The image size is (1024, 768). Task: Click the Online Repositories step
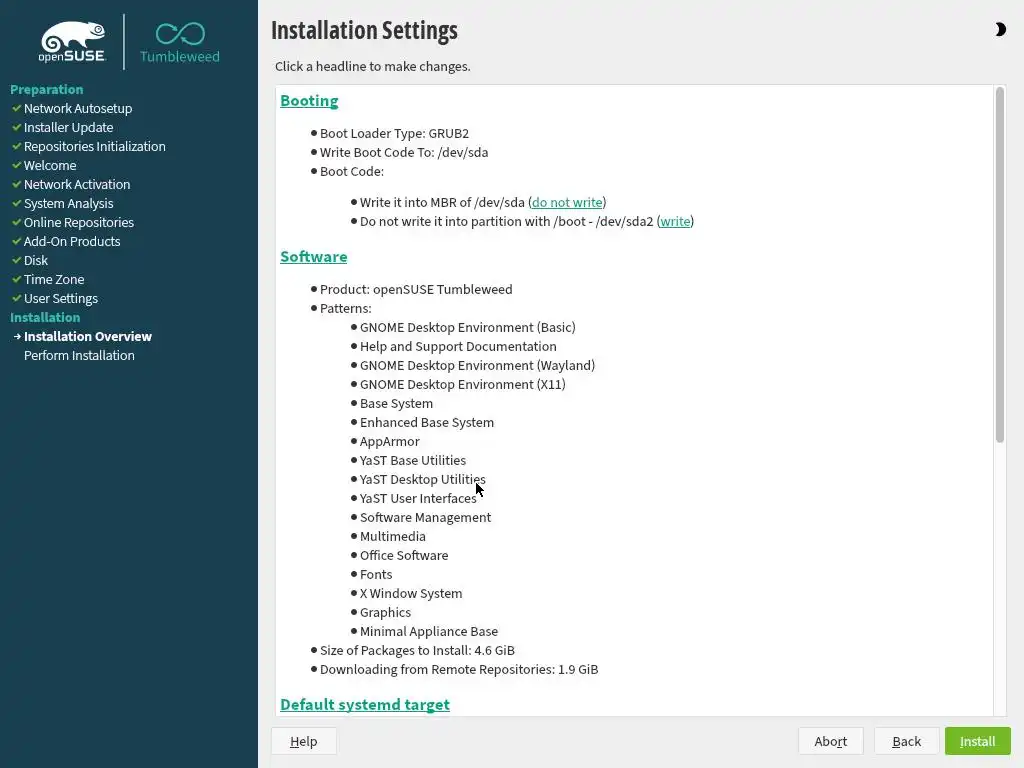tap(79, 222)
